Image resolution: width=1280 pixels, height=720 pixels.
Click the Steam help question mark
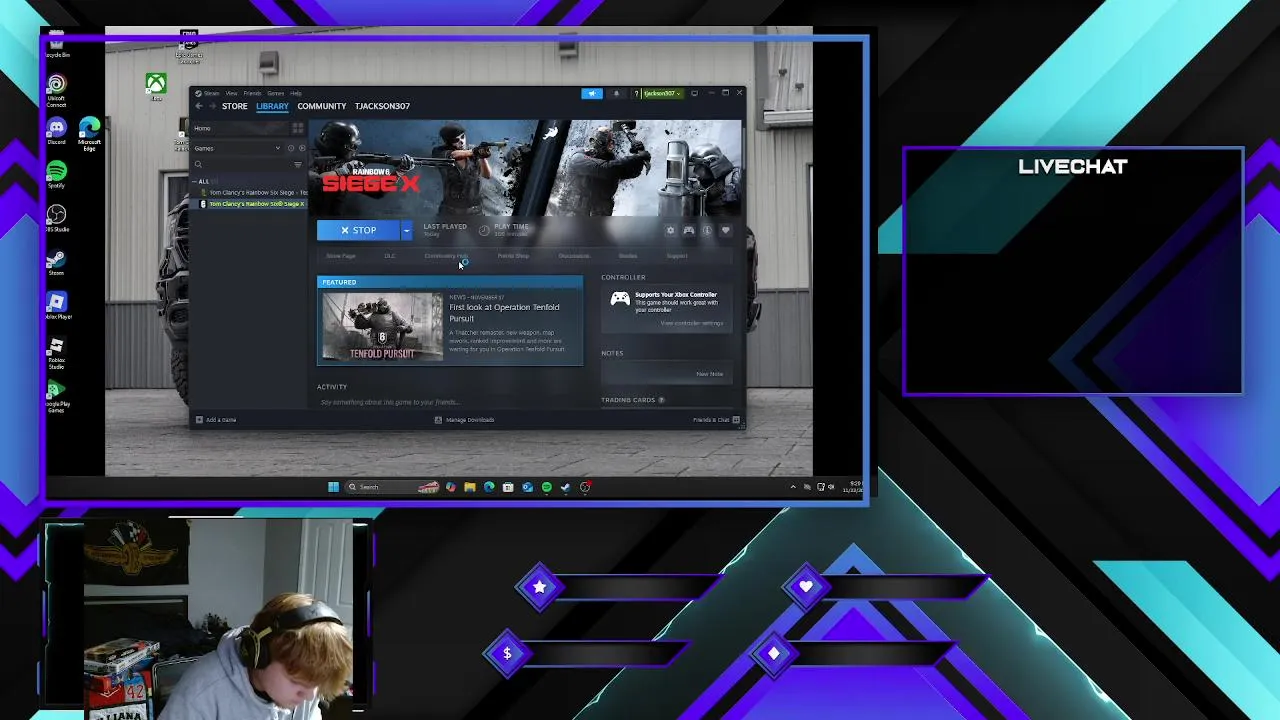(x=636, y=93)
